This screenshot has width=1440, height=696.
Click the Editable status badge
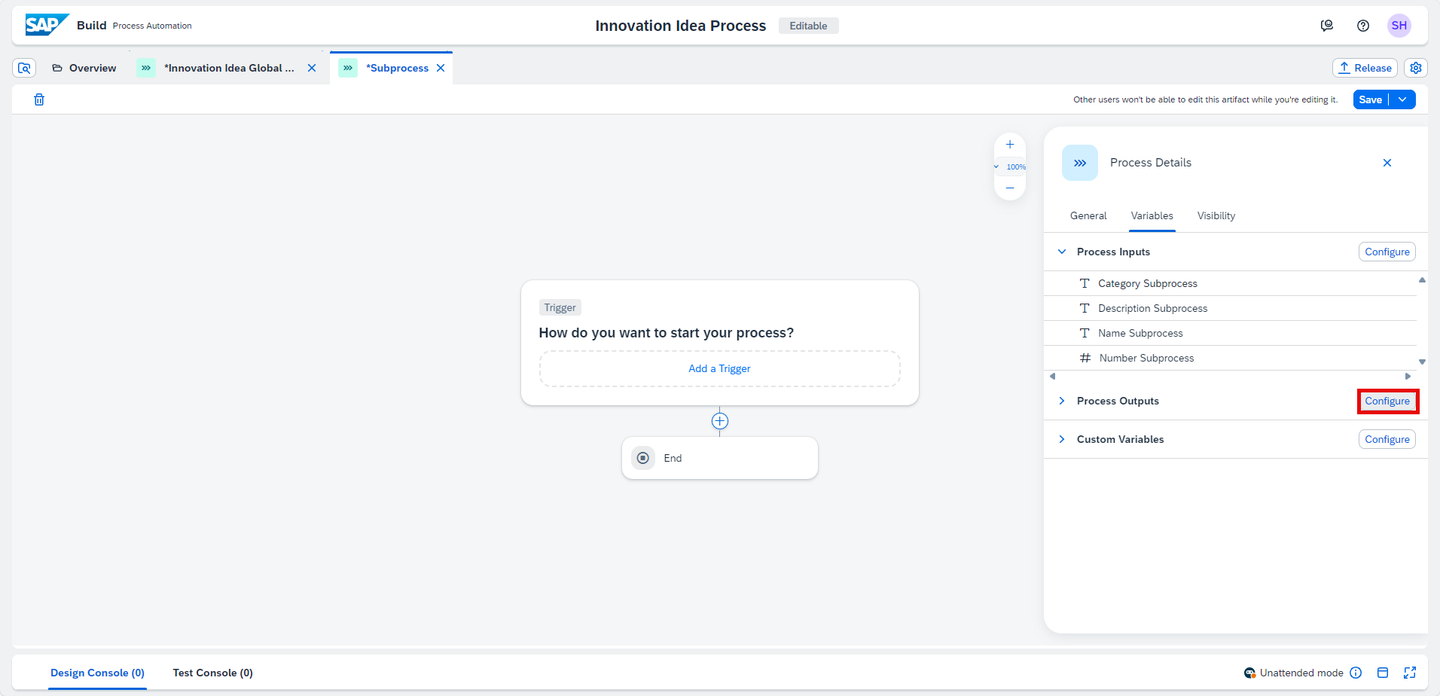click(x=808, y=26)
